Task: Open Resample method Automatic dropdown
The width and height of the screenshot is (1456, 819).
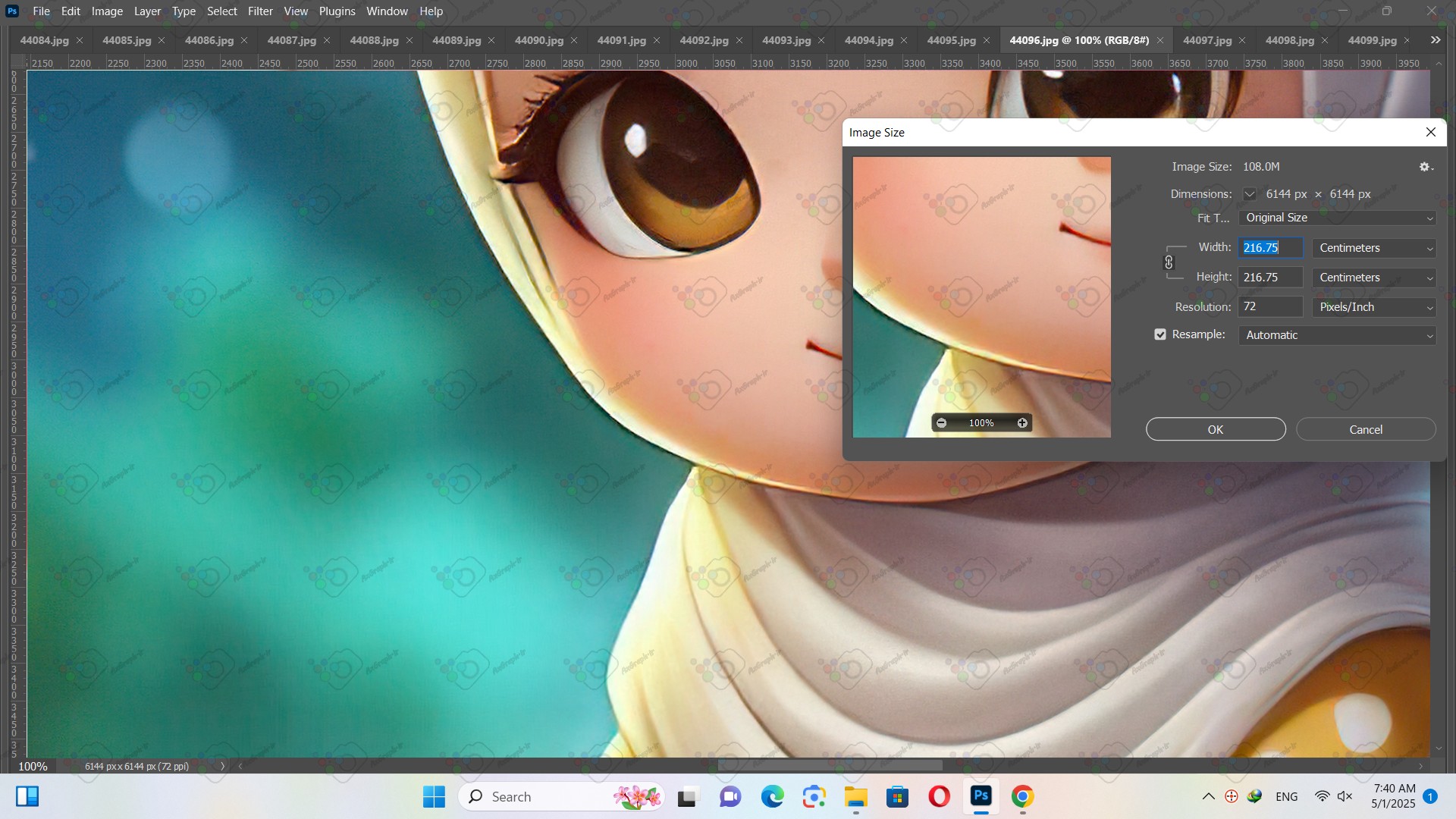Action: pyautogui.click(x=1338, y=335)
